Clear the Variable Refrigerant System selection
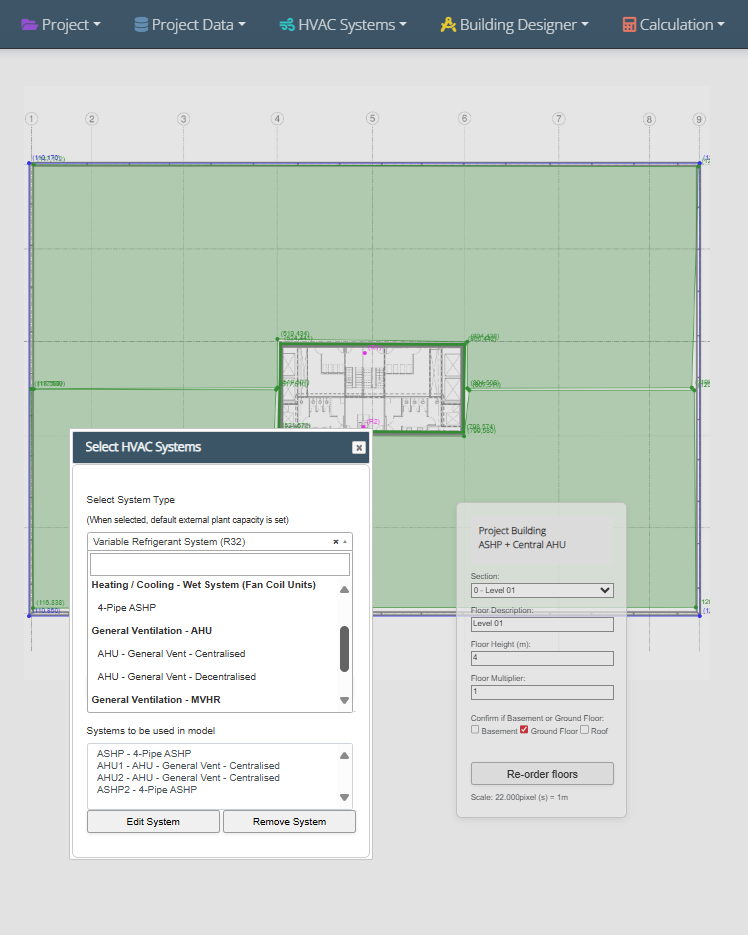 [x=336, y=541]
